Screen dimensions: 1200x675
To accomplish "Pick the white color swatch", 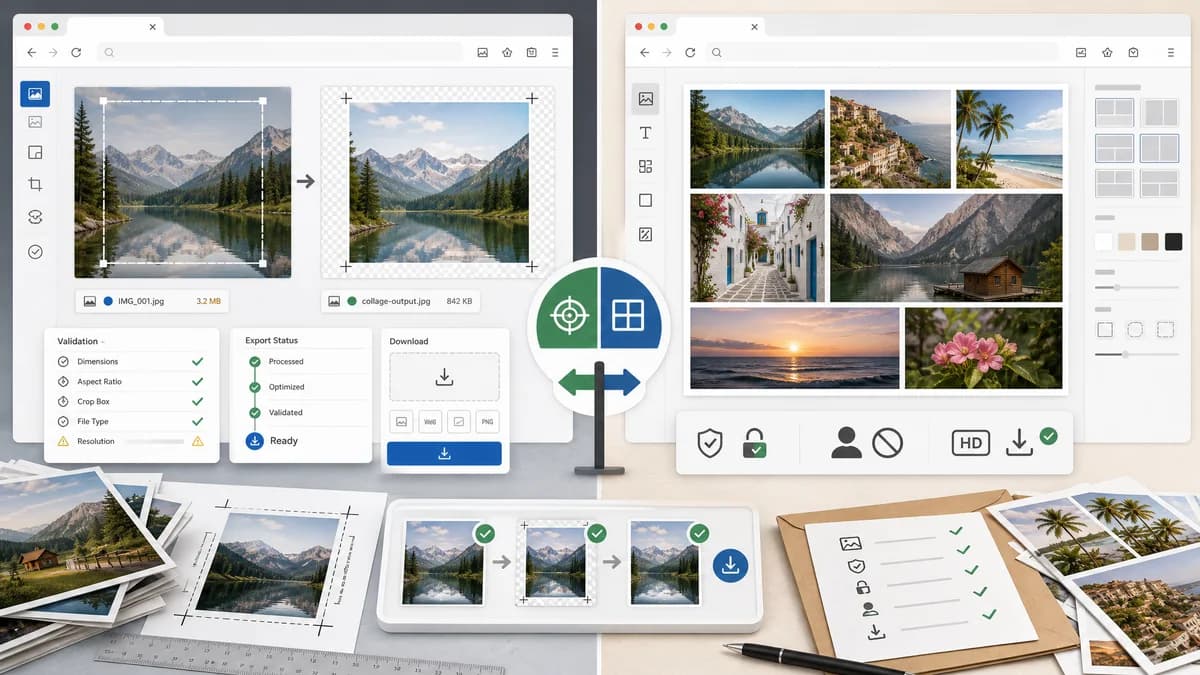I will [x=1104, y=241].
